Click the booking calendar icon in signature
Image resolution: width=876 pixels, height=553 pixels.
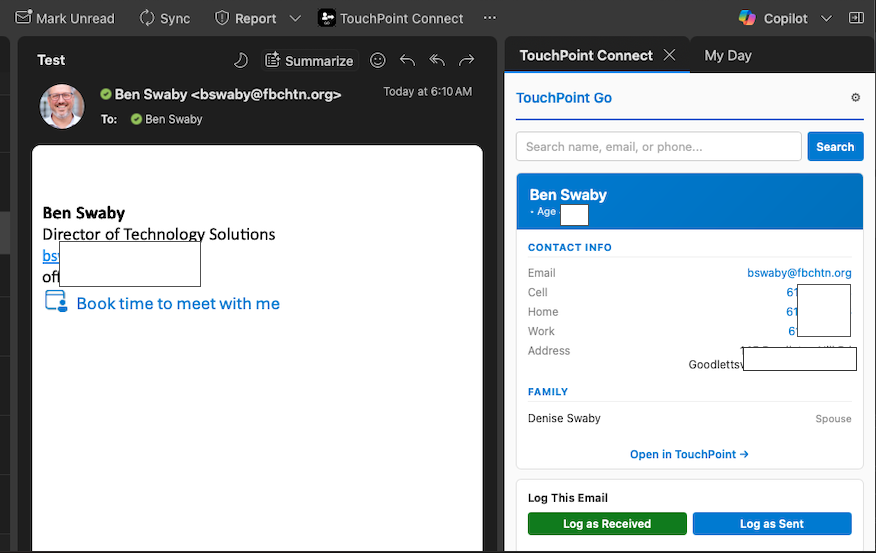tap(56, 301)
